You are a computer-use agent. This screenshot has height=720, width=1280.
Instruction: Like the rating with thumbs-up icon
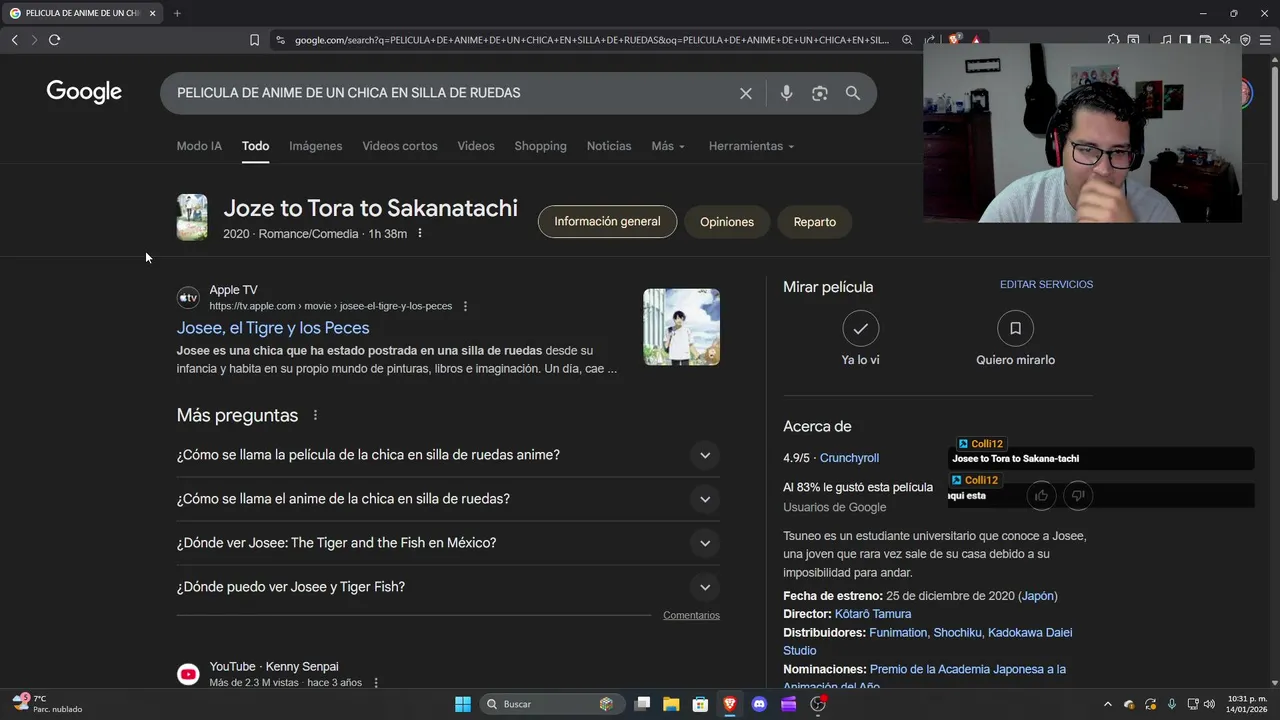pos(1041,495)
